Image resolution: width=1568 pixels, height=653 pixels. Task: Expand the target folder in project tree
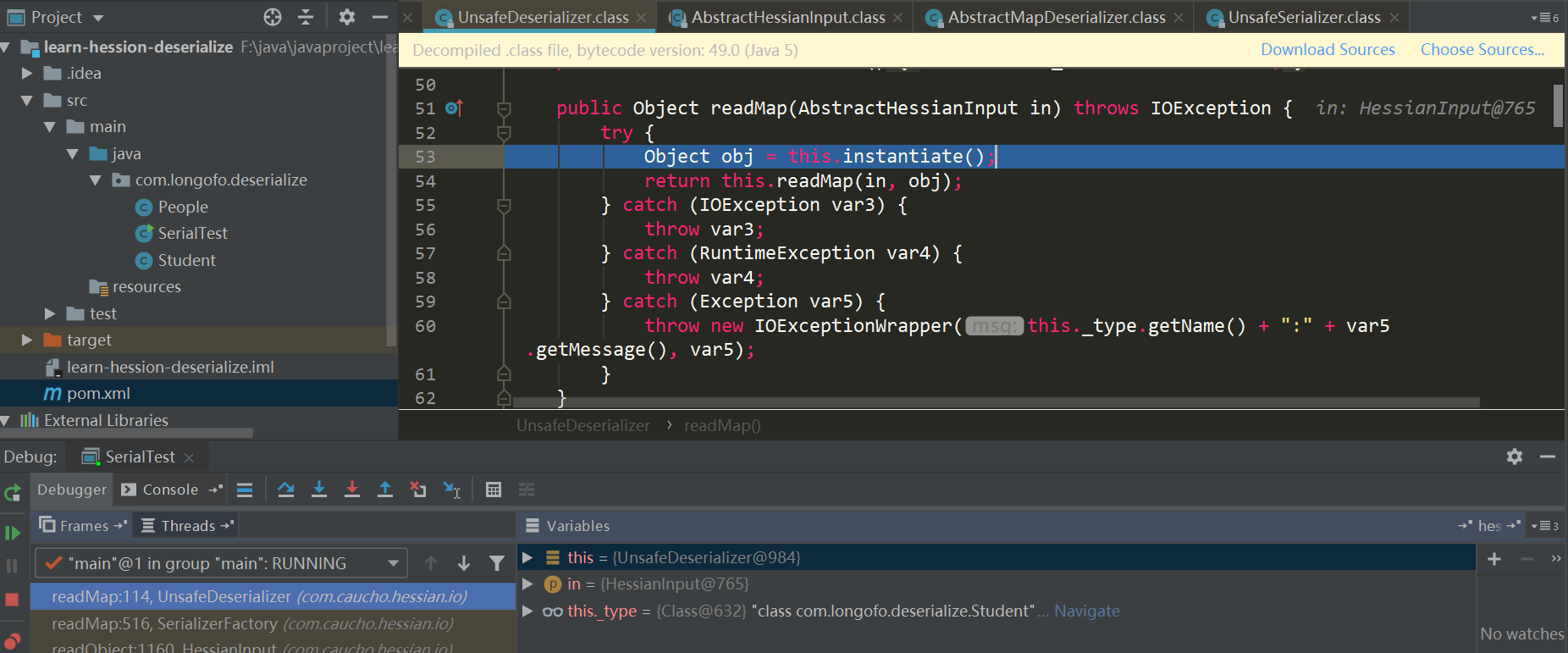tap(27, 340)
